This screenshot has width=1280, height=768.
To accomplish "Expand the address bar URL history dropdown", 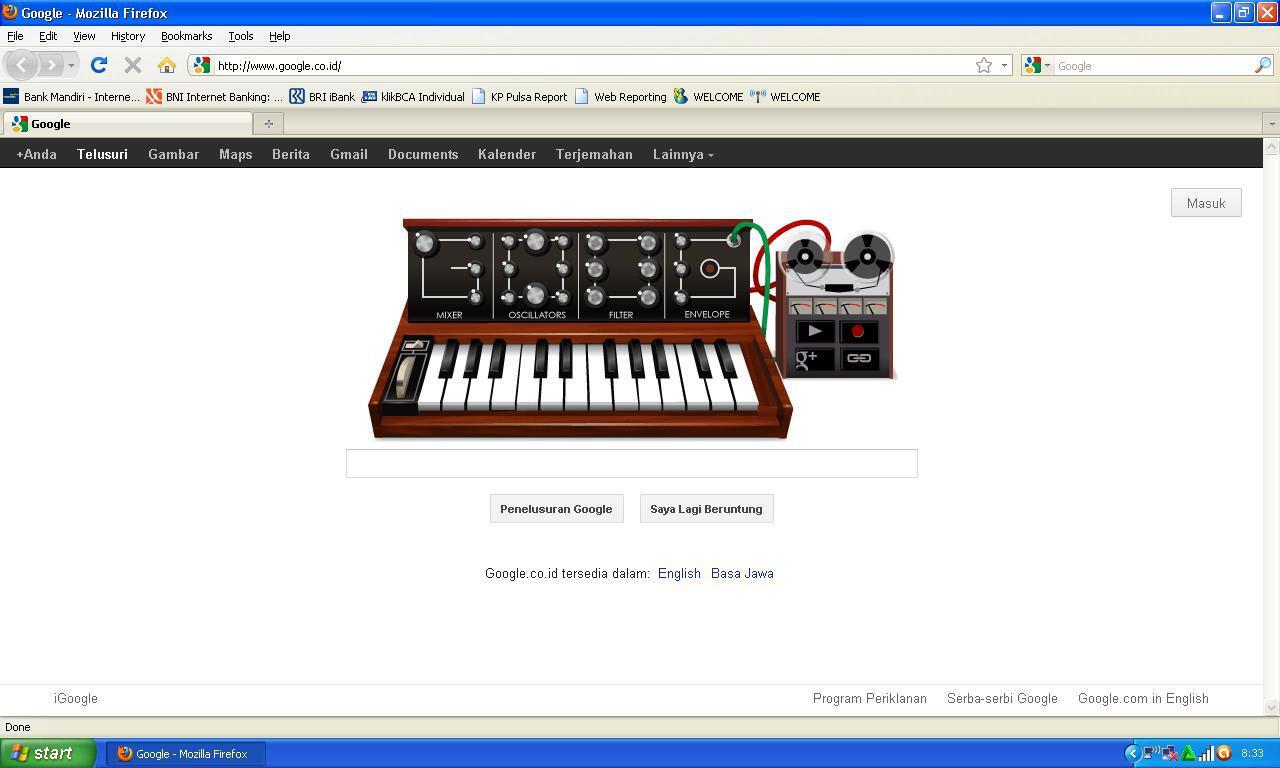I will [1004, 65].
